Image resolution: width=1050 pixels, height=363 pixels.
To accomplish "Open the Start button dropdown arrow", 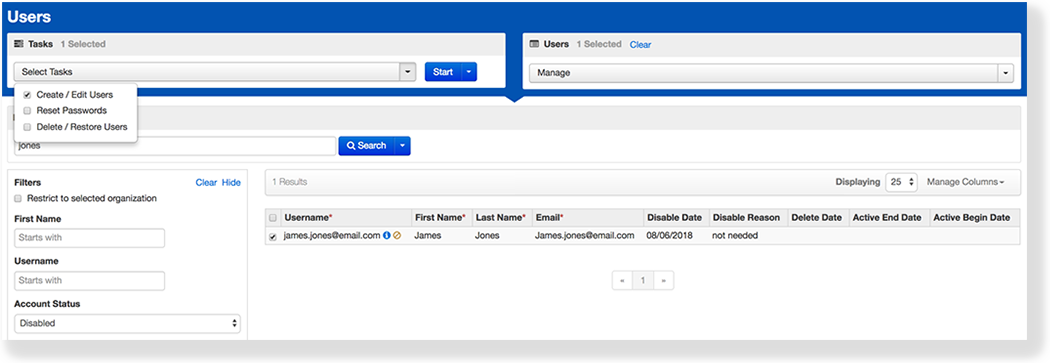I will tap(469, 72).
